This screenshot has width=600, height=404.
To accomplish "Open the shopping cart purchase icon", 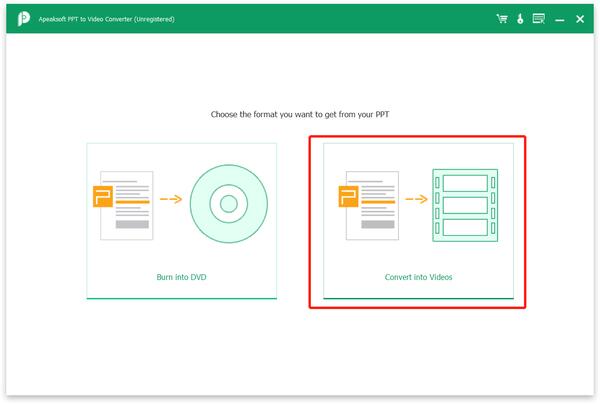I will 502,18.
